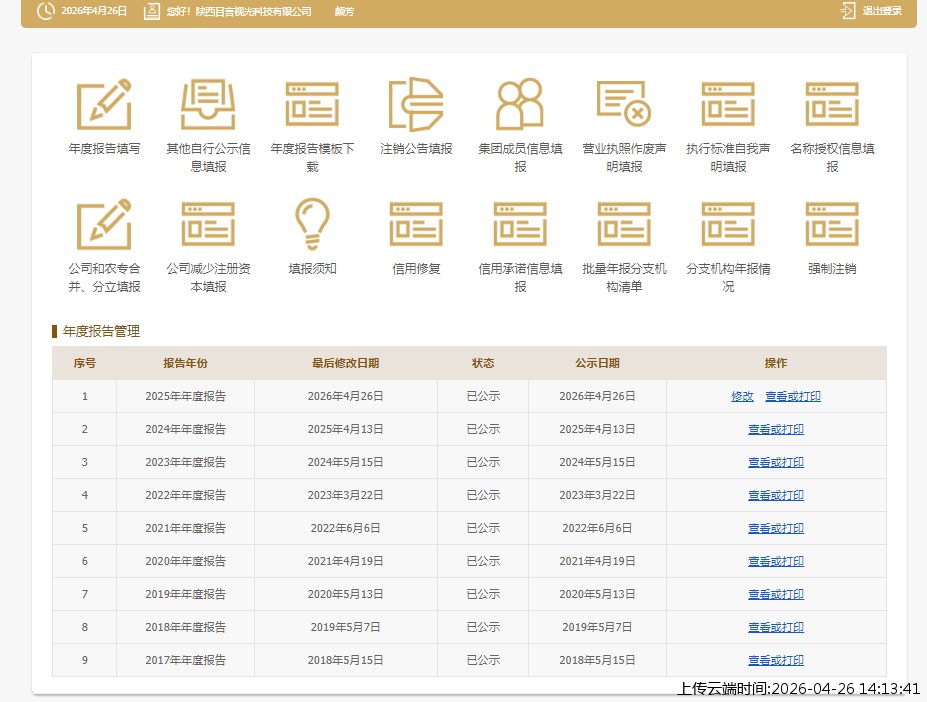
Task: Click 退出登录 in the top bar
Action: [x=880, y=11]
